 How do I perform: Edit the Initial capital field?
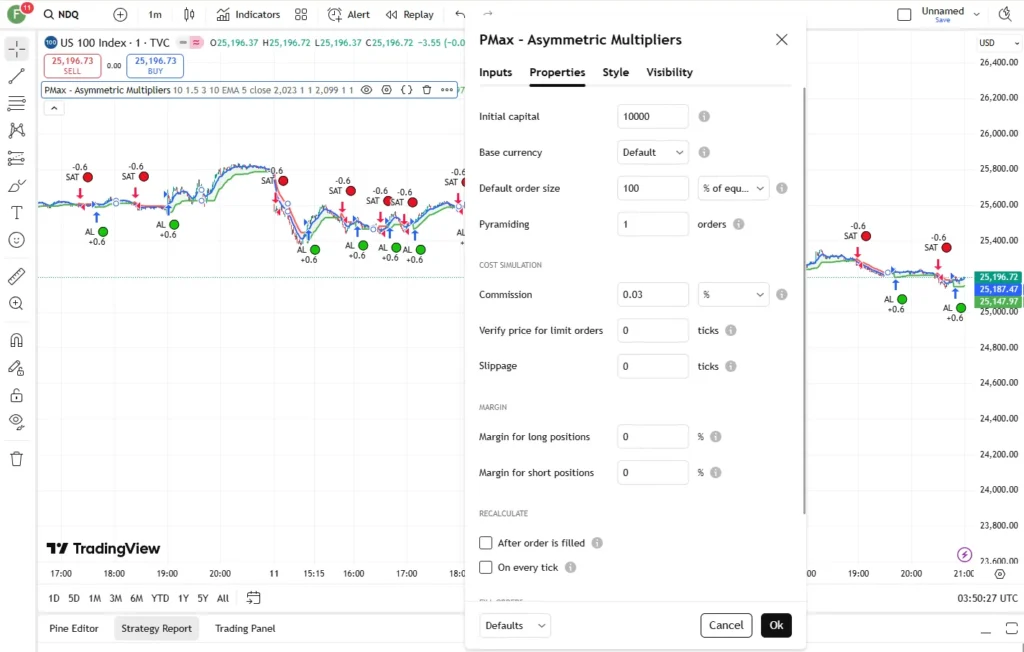(x=652, y=116)
